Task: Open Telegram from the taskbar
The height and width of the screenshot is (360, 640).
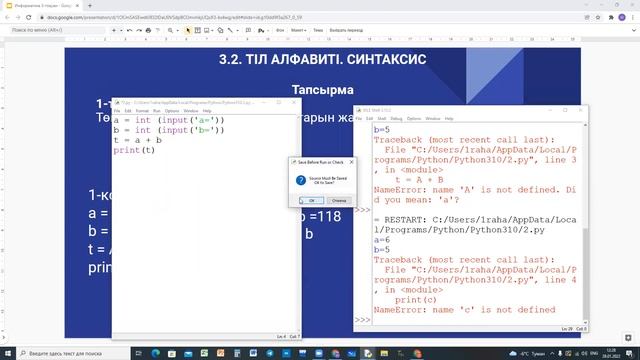Action: [x=270, y=353]
